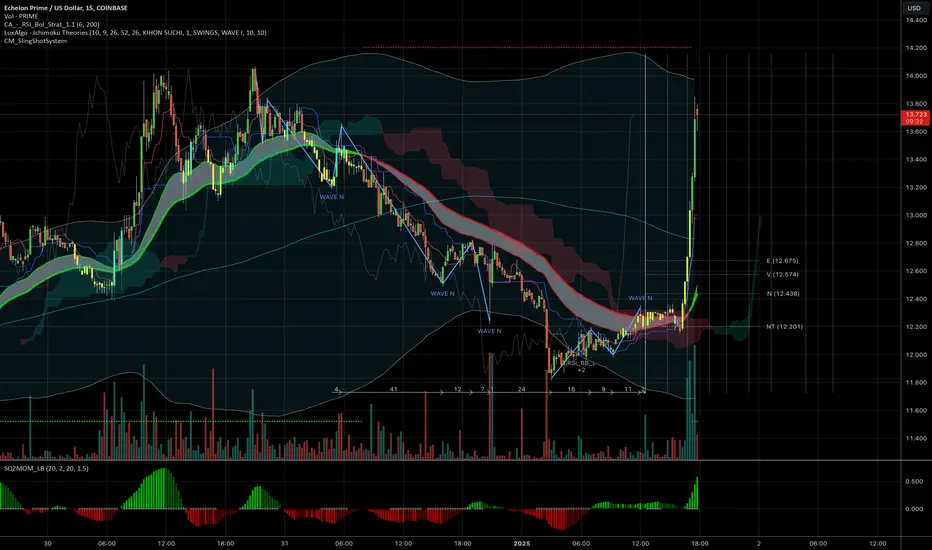Screen dimensions: 932x550
Task: Click the E (12.675) target label
Action: point(782,260)
